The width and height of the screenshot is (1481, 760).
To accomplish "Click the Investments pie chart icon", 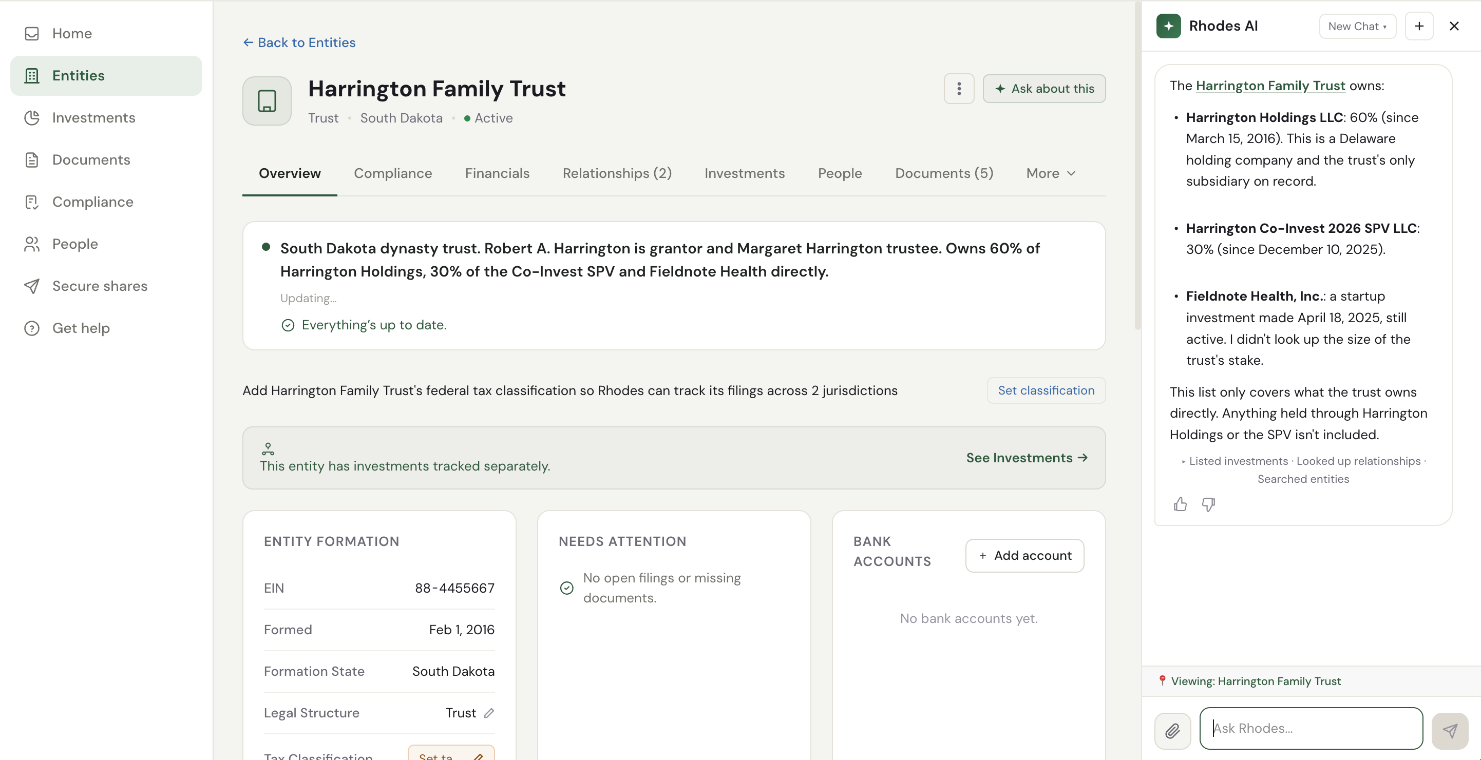I will (32, 117).
